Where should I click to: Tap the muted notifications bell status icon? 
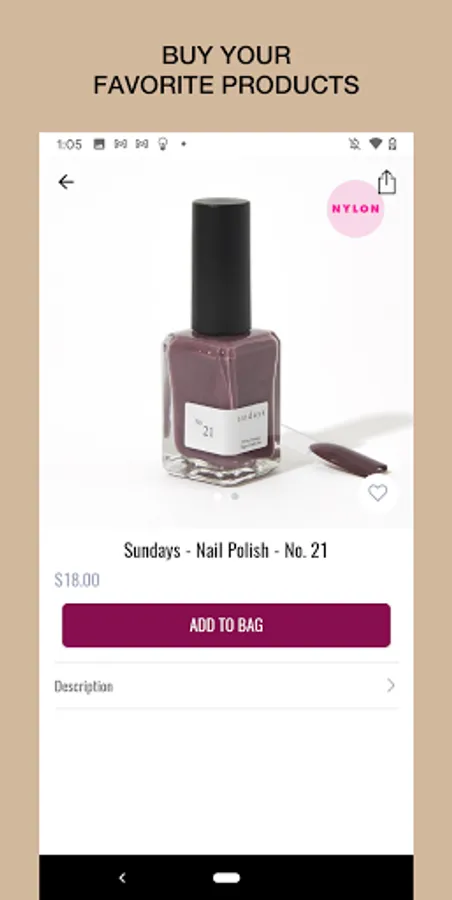pyautogui.click(x=354, y=144)
